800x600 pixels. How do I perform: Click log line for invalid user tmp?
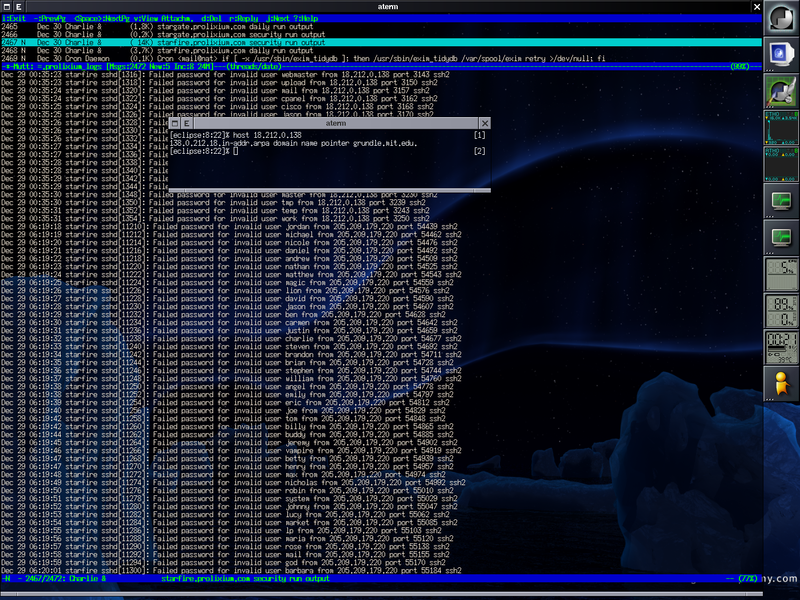(213, 203)
